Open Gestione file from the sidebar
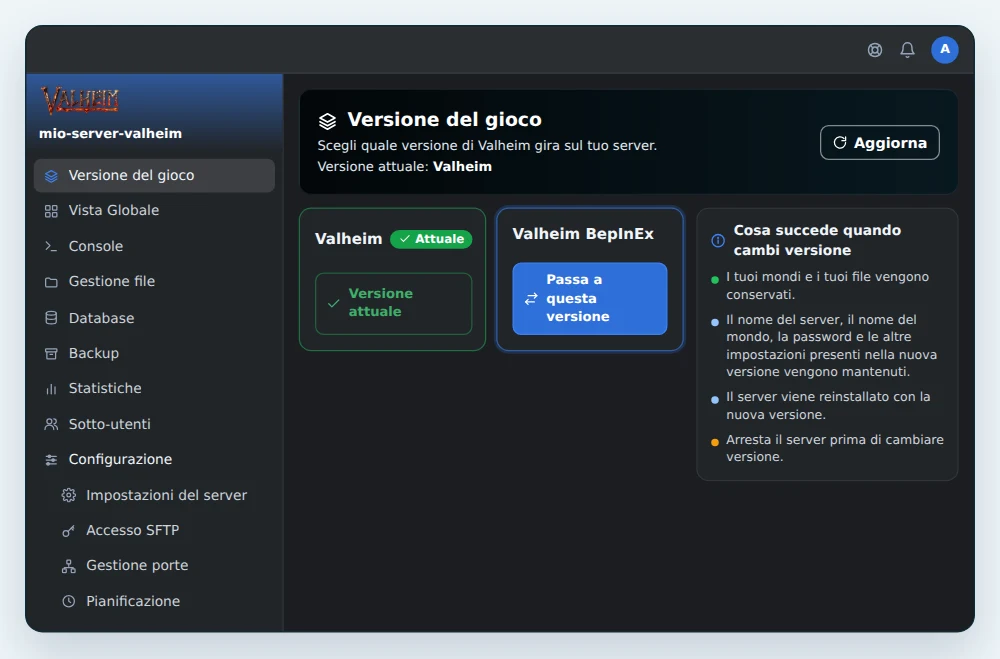1000x659 pixels. [x=154, y=281]
